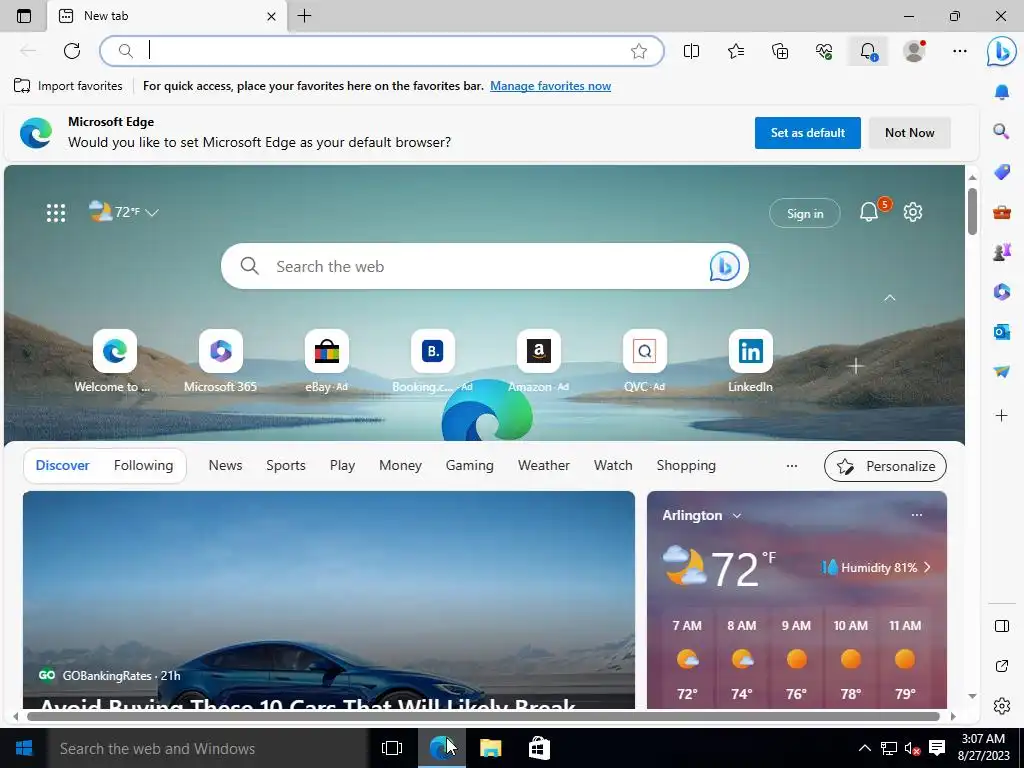Open the eBay quick link tile
Image resolution: width=1024 pixels, height=768 pixels.
coord(327,361)
